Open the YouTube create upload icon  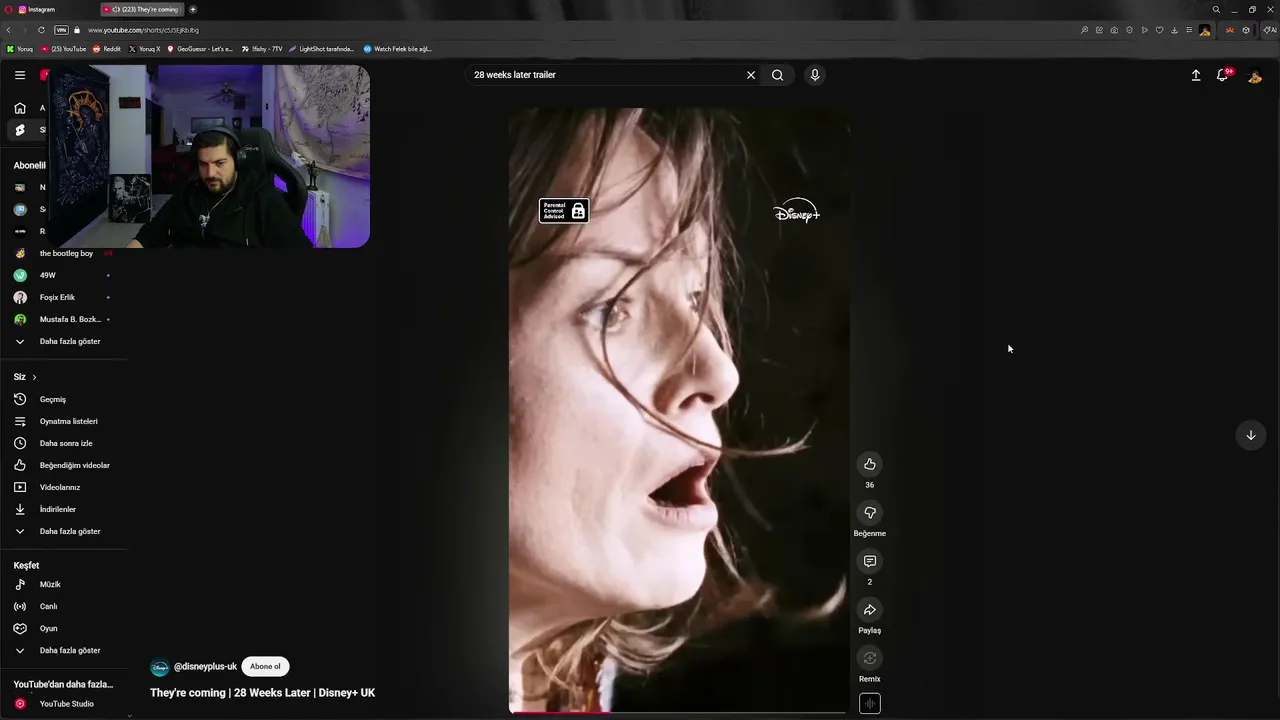(x=1196, y=75)
